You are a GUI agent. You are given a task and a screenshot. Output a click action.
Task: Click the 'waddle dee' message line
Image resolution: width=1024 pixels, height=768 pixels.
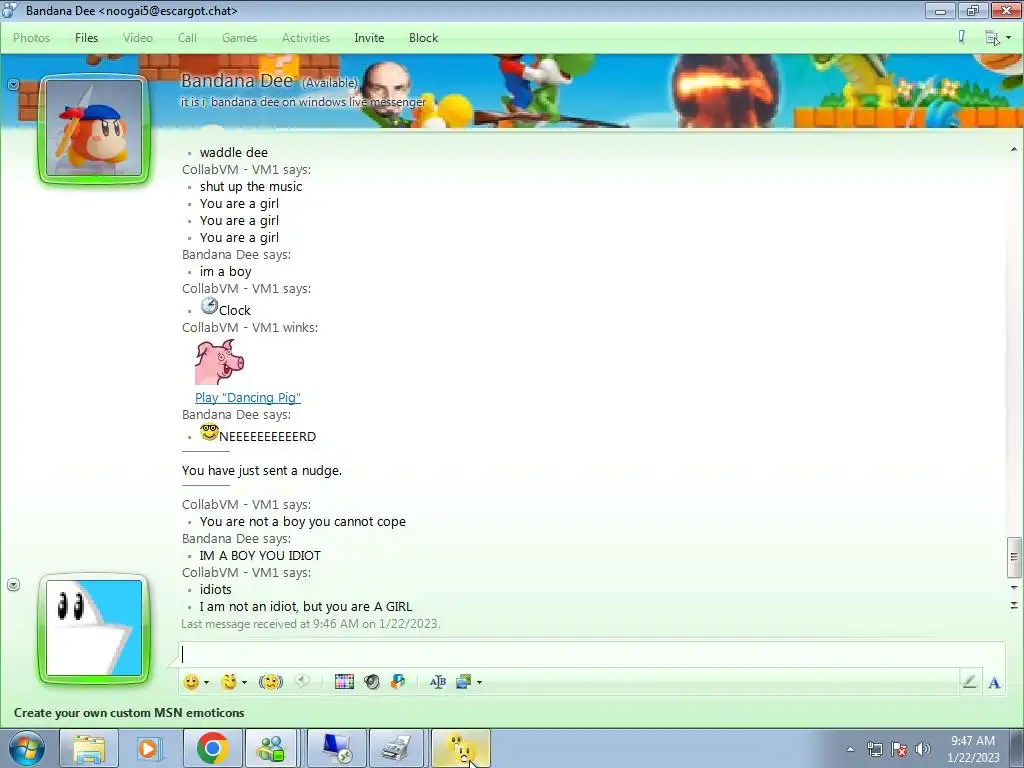click(x=234, y=153)
